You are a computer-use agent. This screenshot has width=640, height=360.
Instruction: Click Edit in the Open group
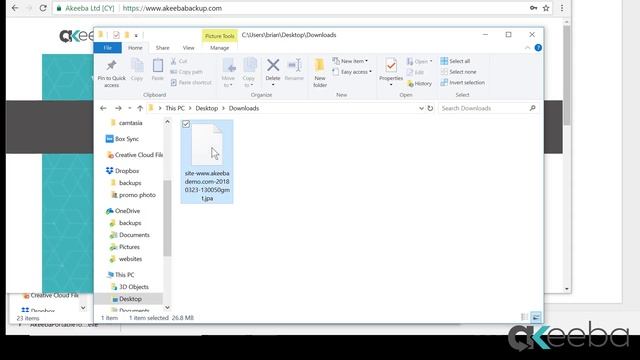click(x=416, y=72)
